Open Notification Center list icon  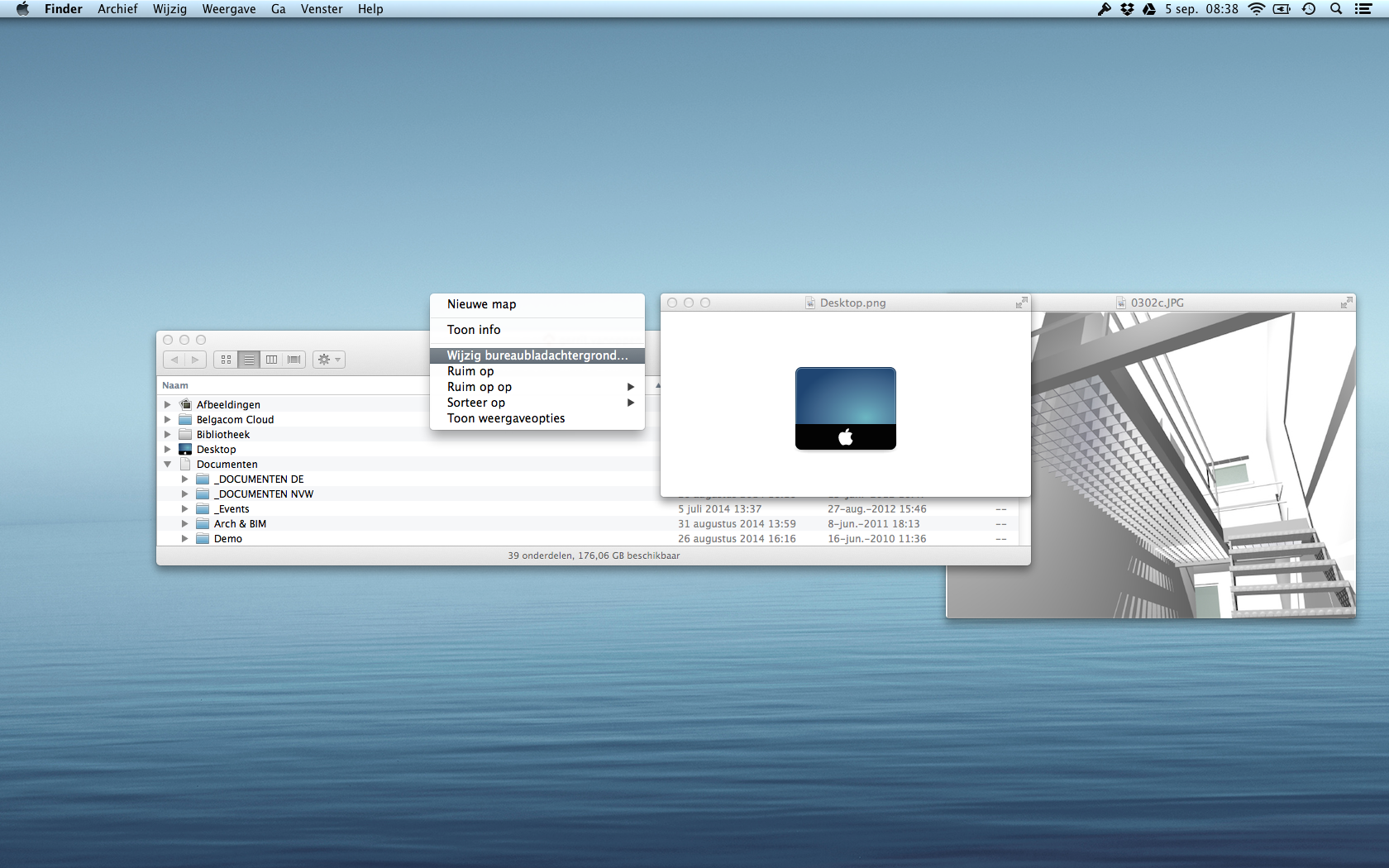coord(1363,9)
